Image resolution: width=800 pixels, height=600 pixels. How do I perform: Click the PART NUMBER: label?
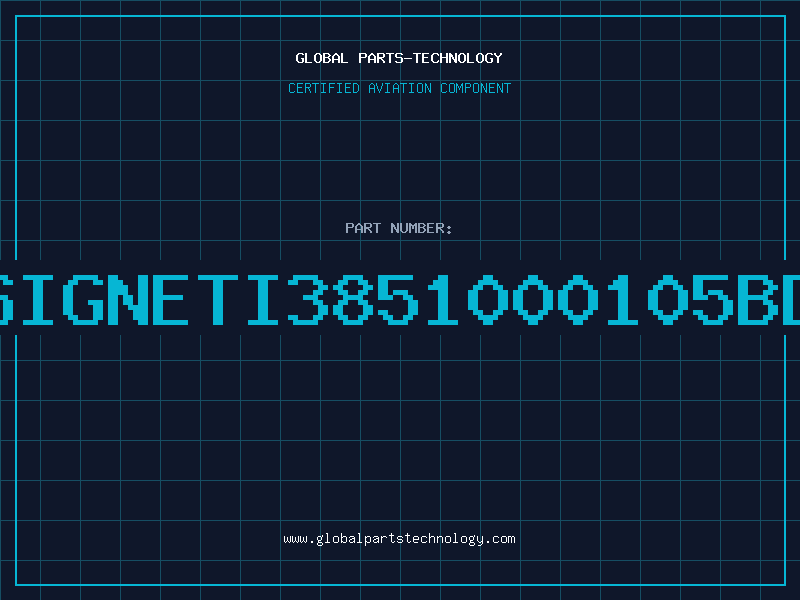[399, 228]
